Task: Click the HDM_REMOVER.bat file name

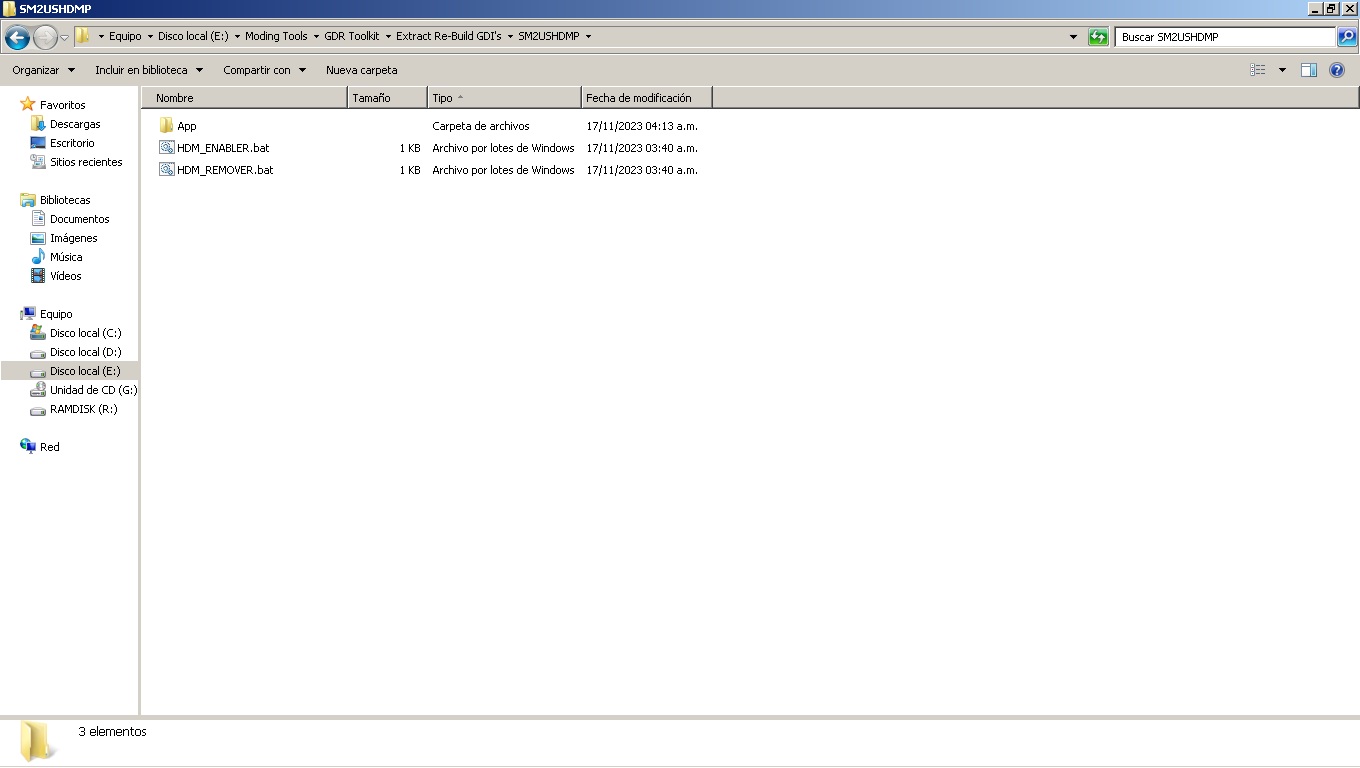Action: tap(225, 170)
